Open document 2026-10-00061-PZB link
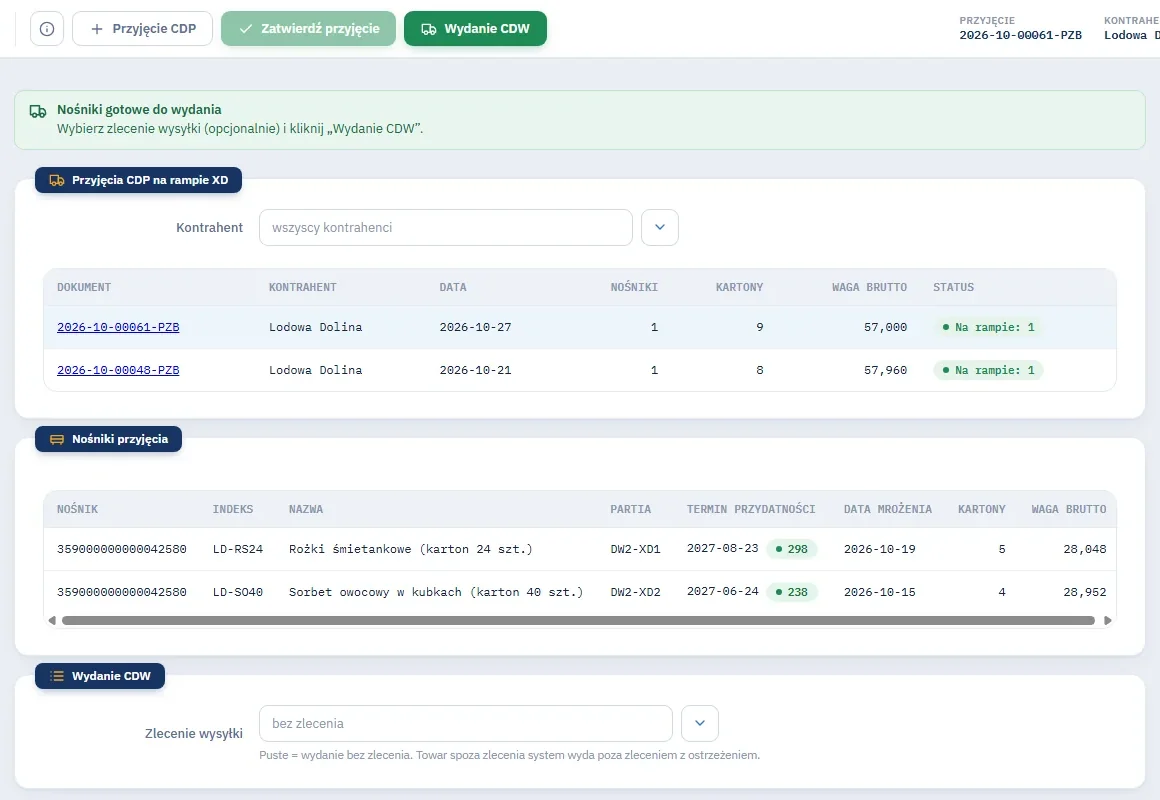This screenshot has height=800, width=1160. click(x=118, y=327)
